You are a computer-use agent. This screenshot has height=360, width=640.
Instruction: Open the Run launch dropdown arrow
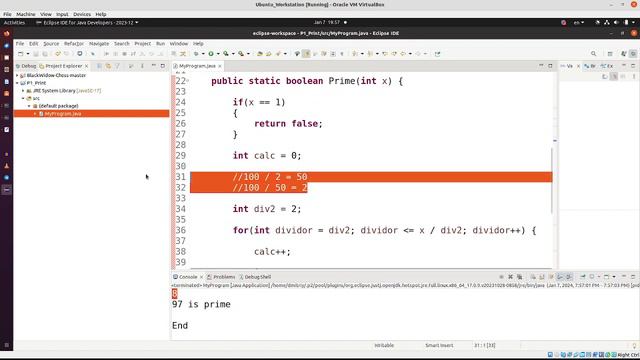click(218, 54)
